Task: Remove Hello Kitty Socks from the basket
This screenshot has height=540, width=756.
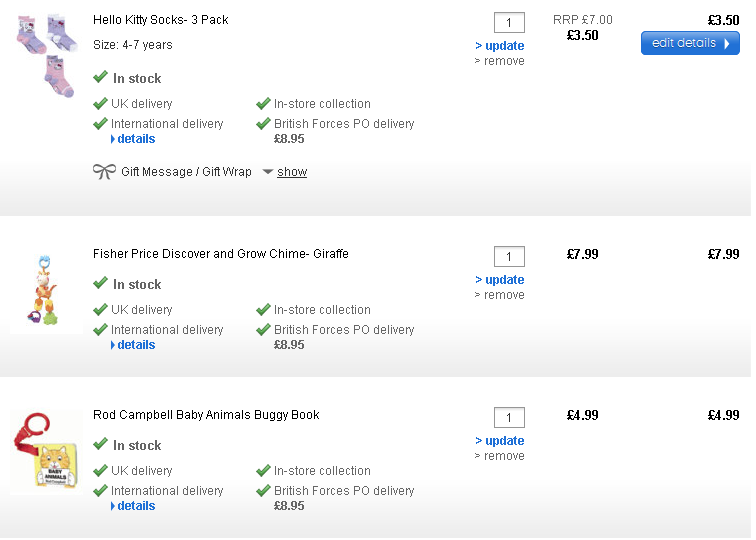Action: click(502, 61)
